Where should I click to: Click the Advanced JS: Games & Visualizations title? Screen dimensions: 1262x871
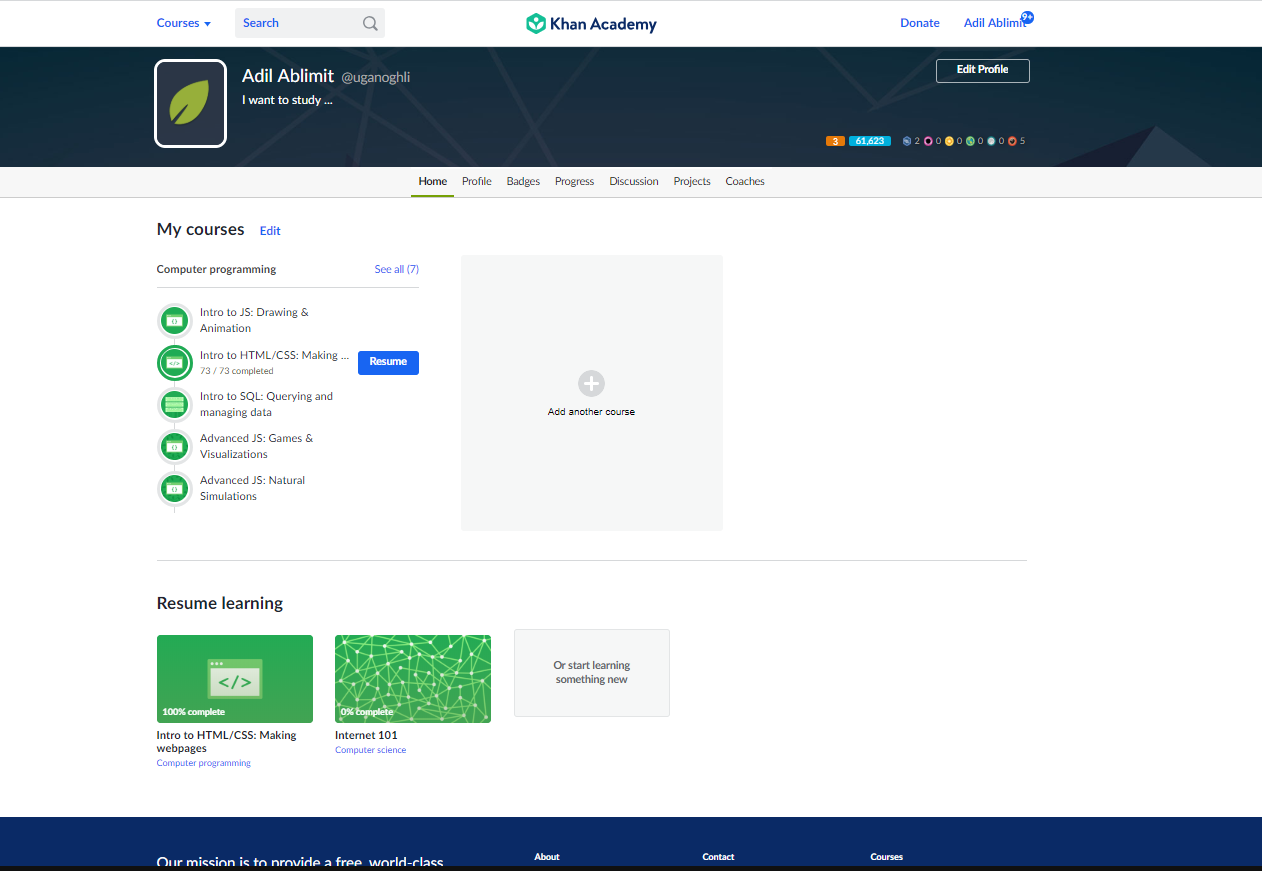tap(256, 446)
